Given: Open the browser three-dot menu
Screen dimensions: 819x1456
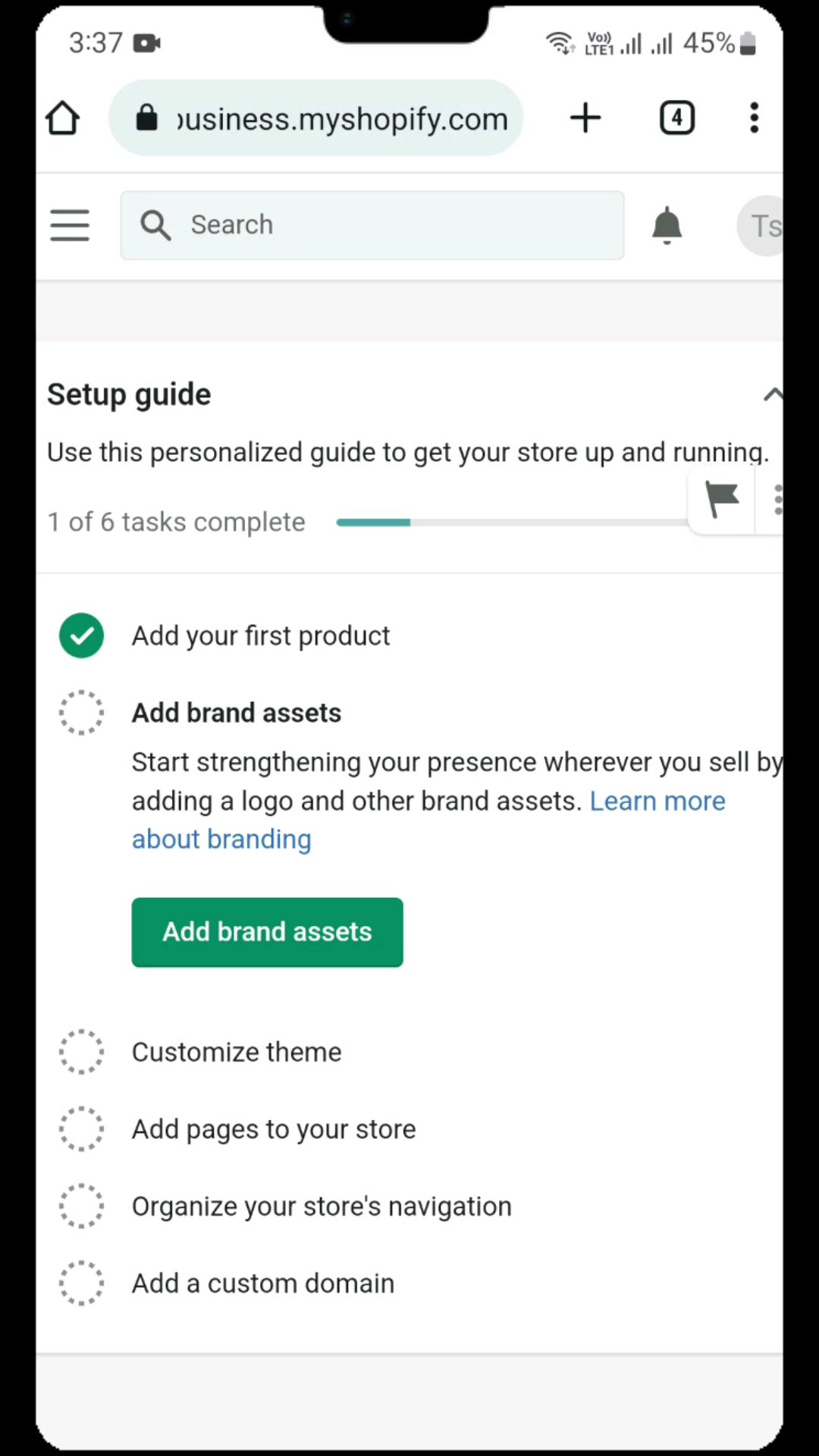Looking at the screenshot, I should coord(754,118).
